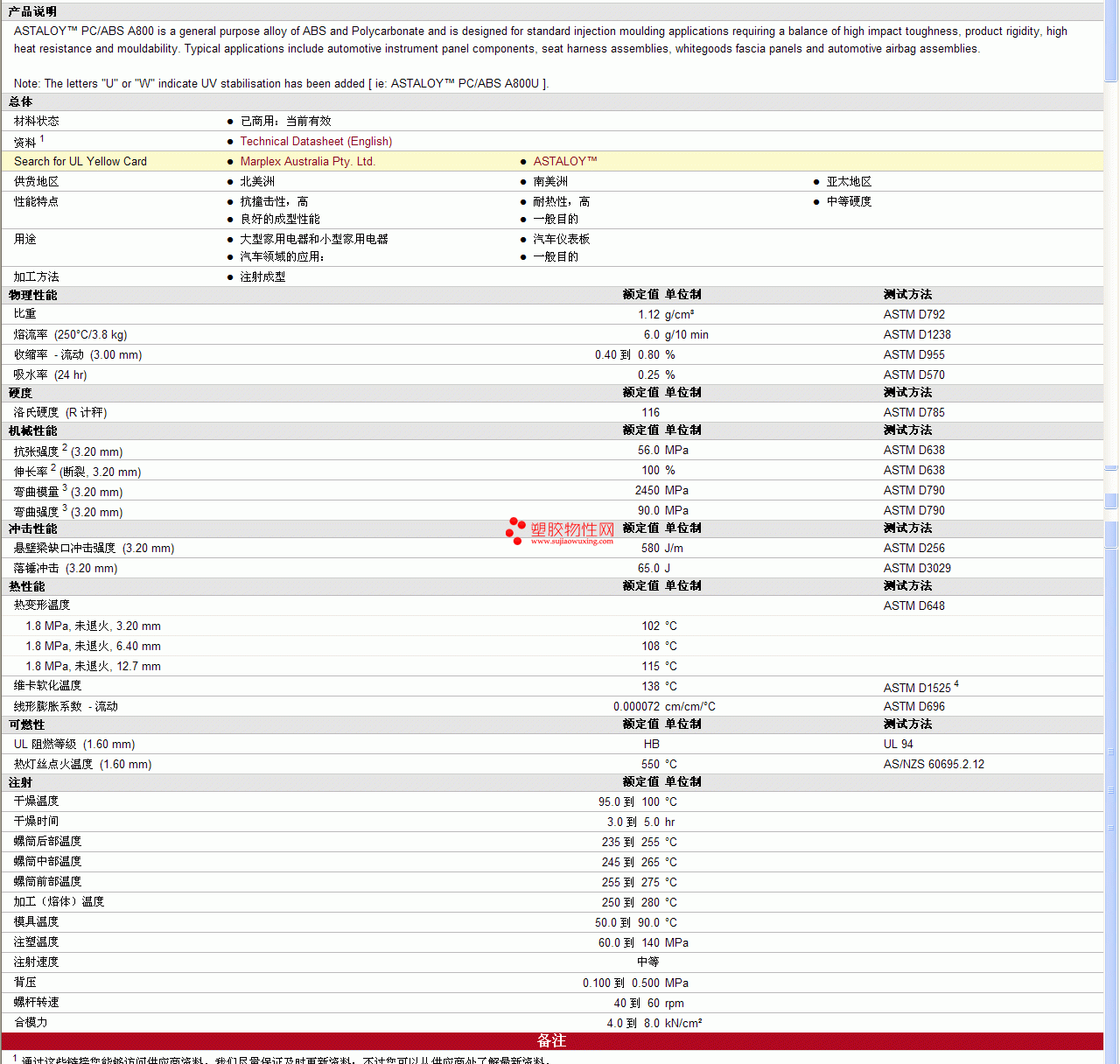
Task: Click the 硬度 section header
Action: (x=20, y=393)
